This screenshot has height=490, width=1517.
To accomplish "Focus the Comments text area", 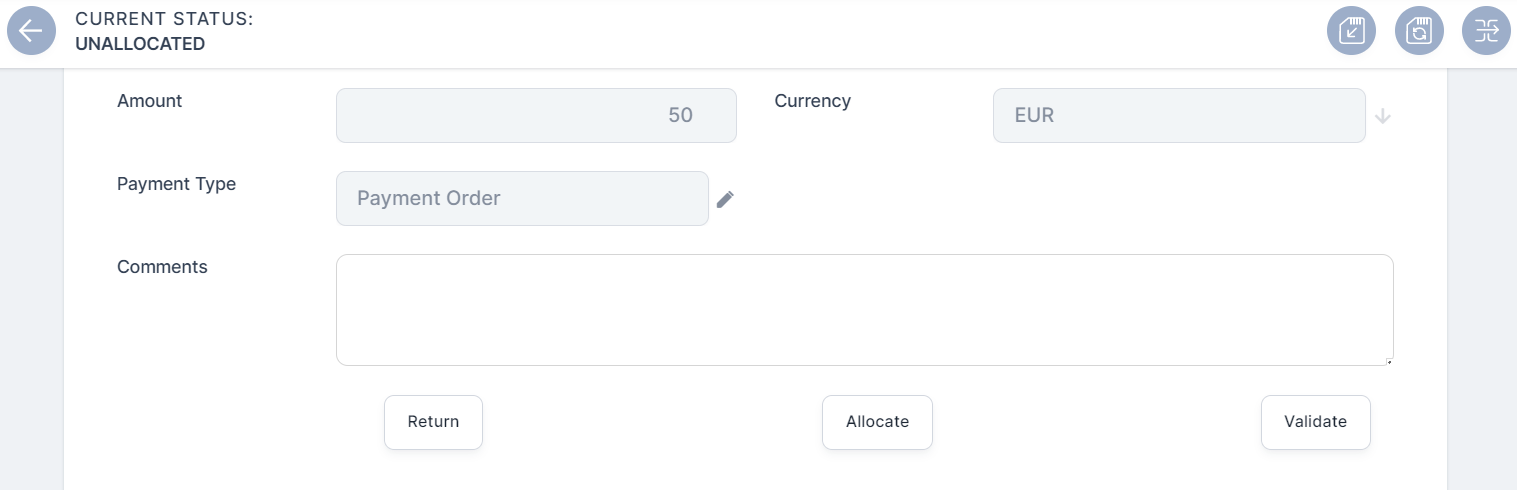I will tap(864, 310).
